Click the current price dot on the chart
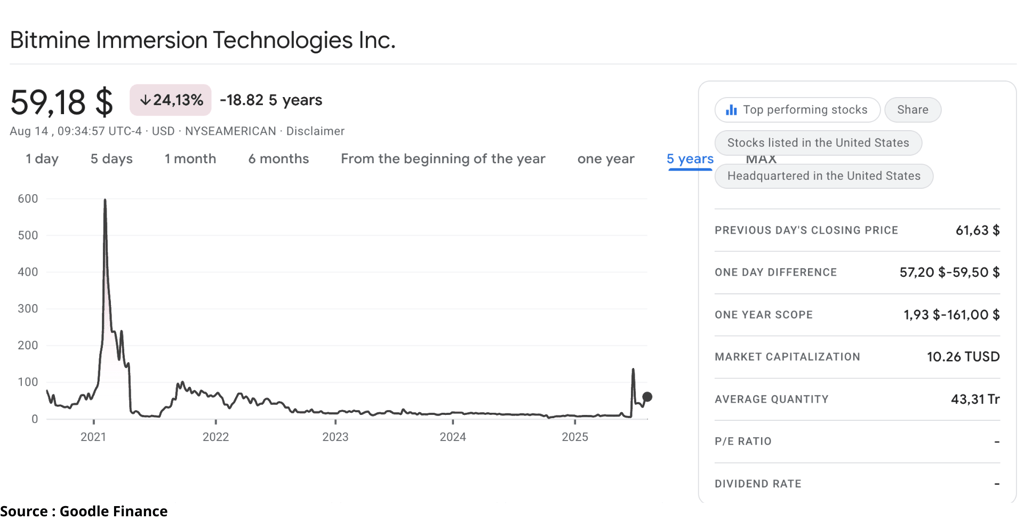 click(x=647, y=397)
